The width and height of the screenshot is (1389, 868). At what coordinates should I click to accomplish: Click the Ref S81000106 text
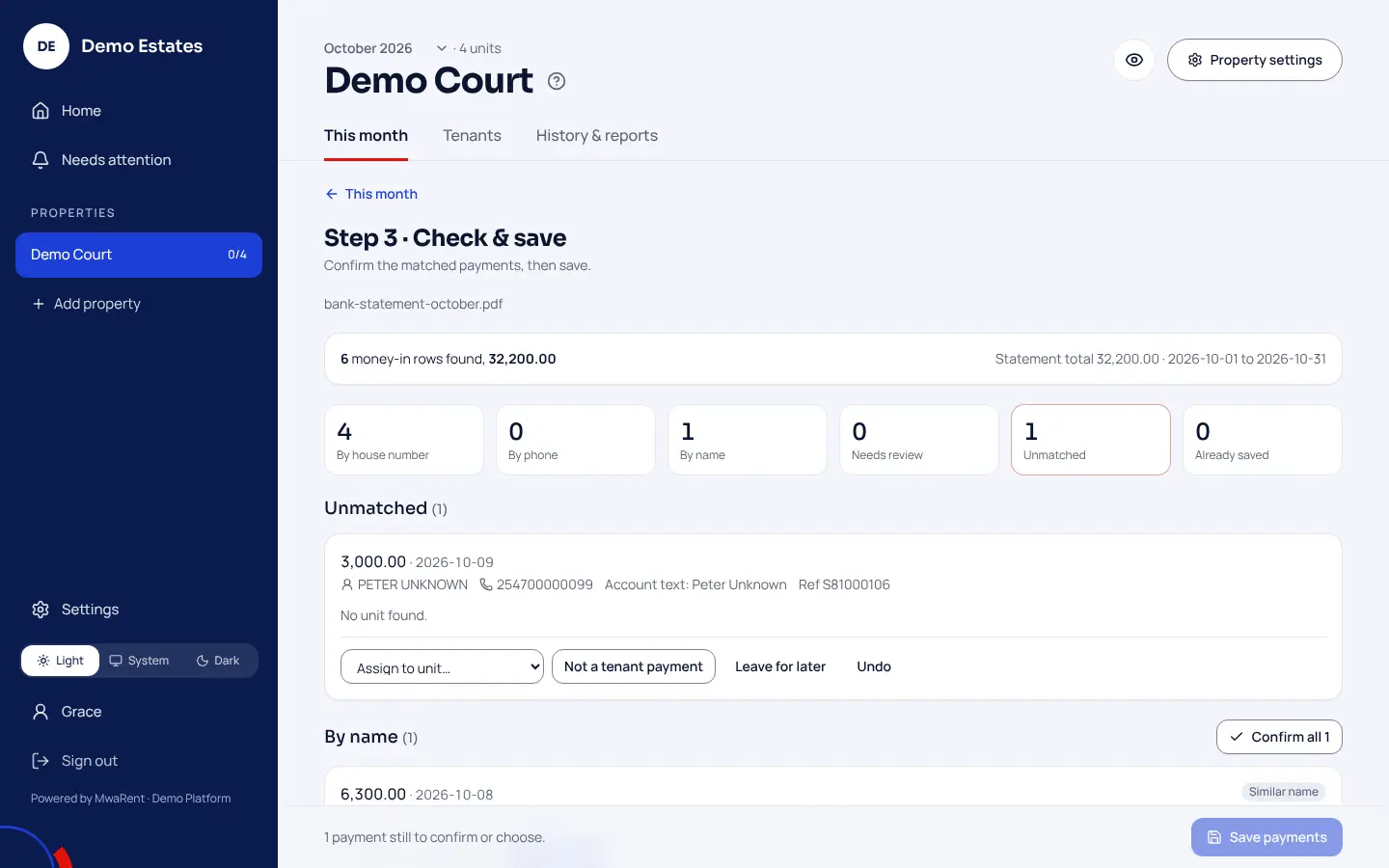pyautogui.click(x=844, y=584)
